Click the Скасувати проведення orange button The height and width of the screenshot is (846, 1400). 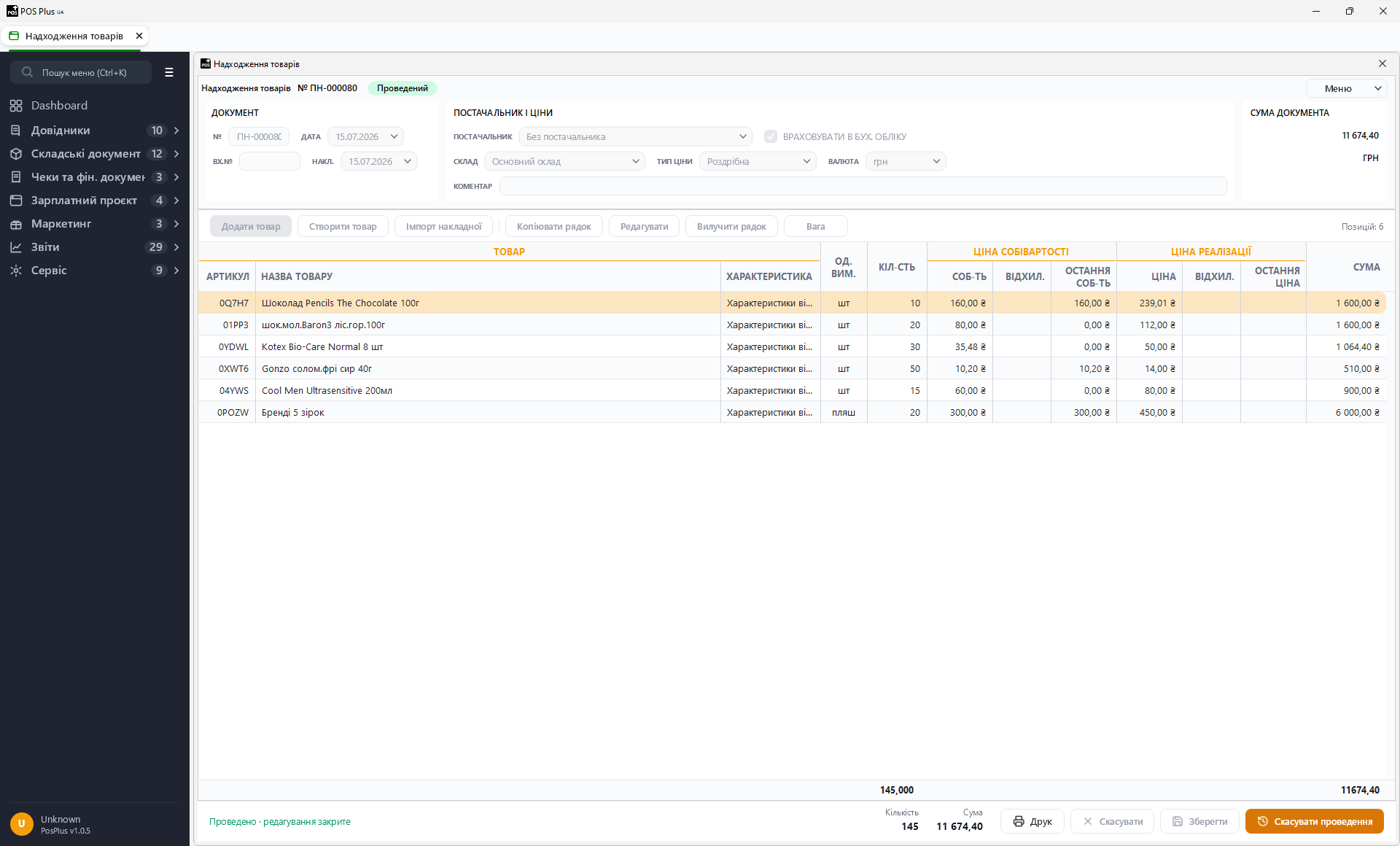(x=1315, y=821)
